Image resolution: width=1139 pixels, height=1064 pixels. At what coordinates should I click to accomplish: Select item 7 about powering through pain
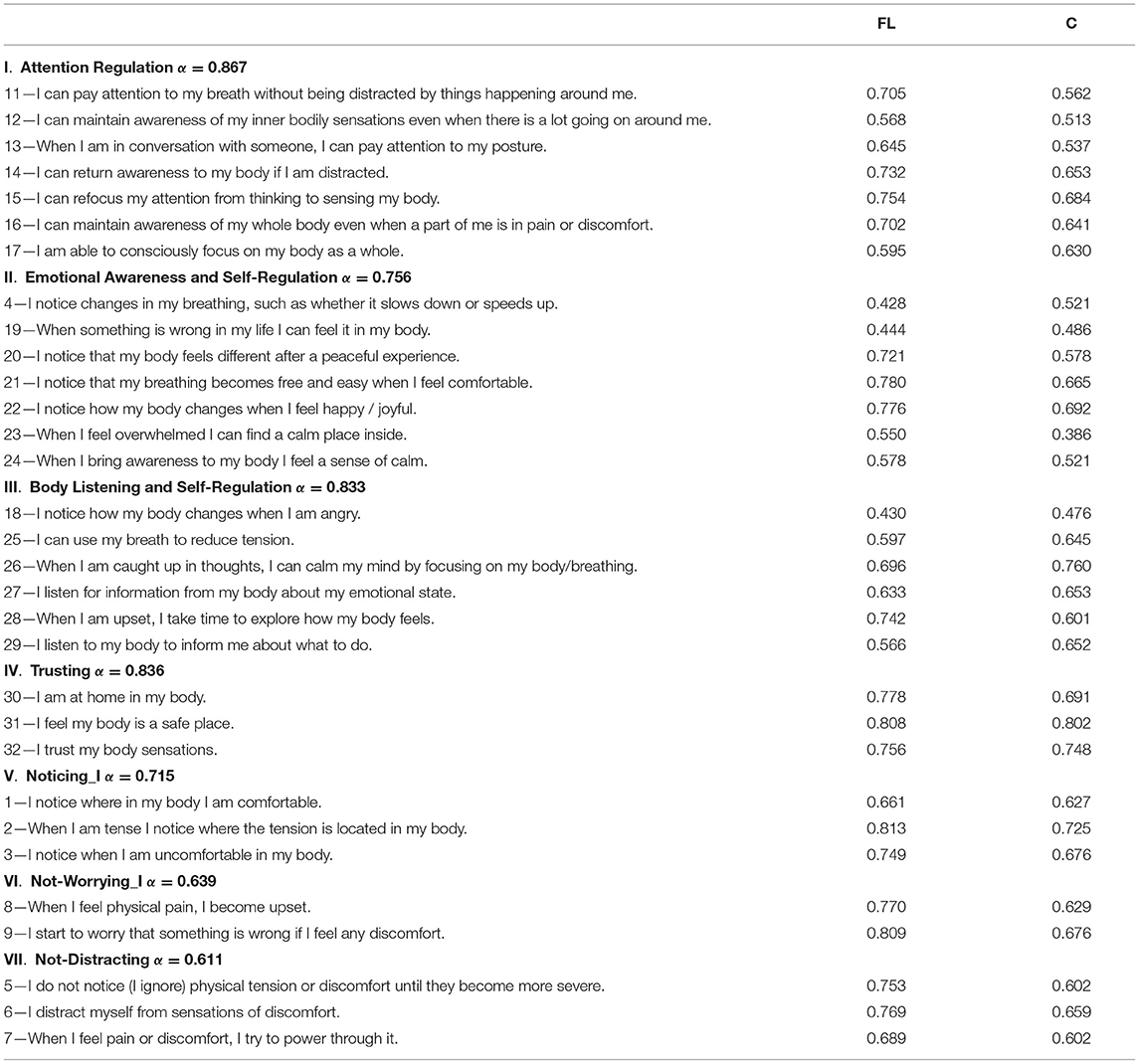(x=201, y=1038)
